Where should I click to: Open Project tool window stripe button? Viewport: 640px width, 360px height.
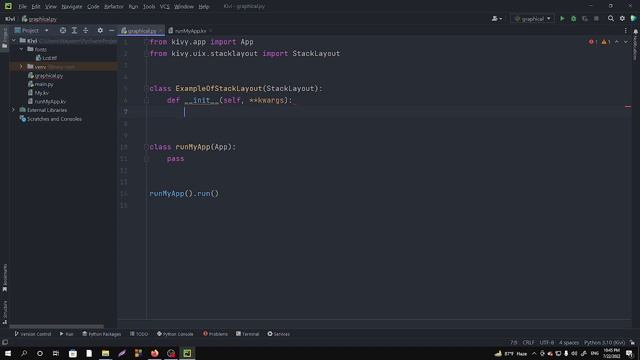pos(4,39)
